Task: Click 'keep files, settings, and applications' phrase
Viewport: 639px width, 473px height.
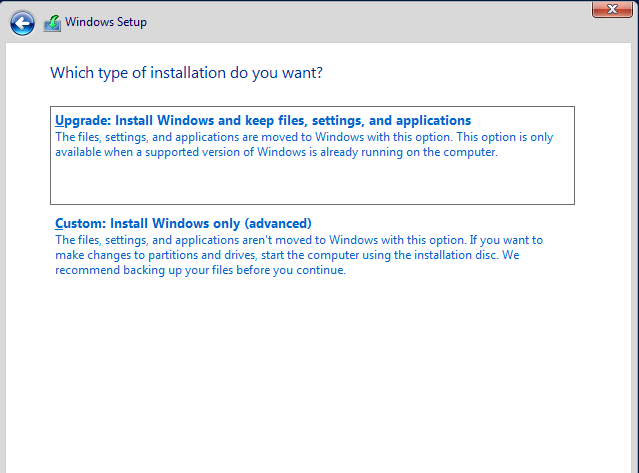Action: click(358, 121)
